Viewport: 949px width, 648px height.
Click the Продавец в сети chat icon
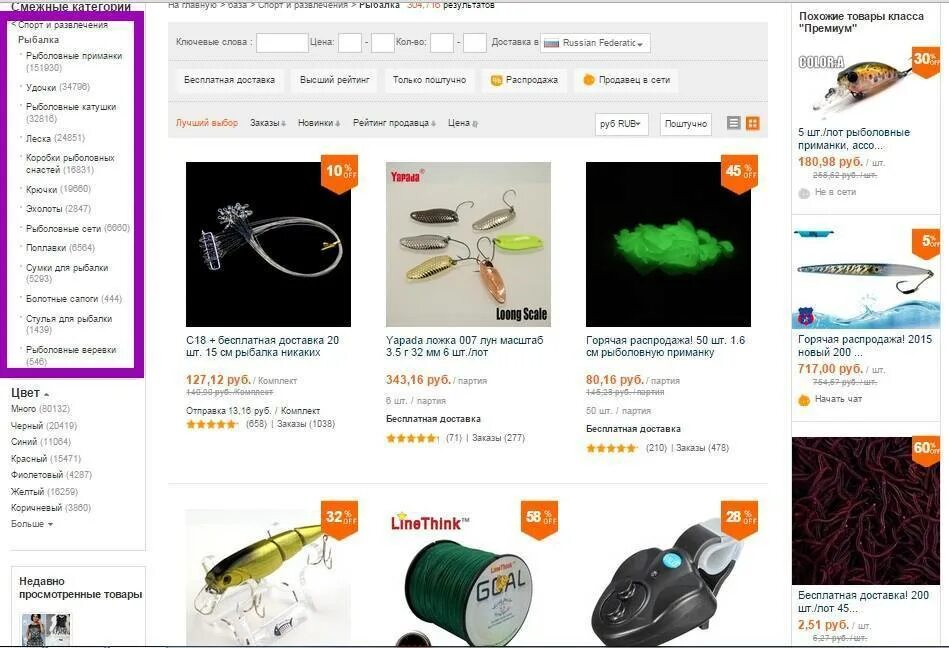pos(589,80)
